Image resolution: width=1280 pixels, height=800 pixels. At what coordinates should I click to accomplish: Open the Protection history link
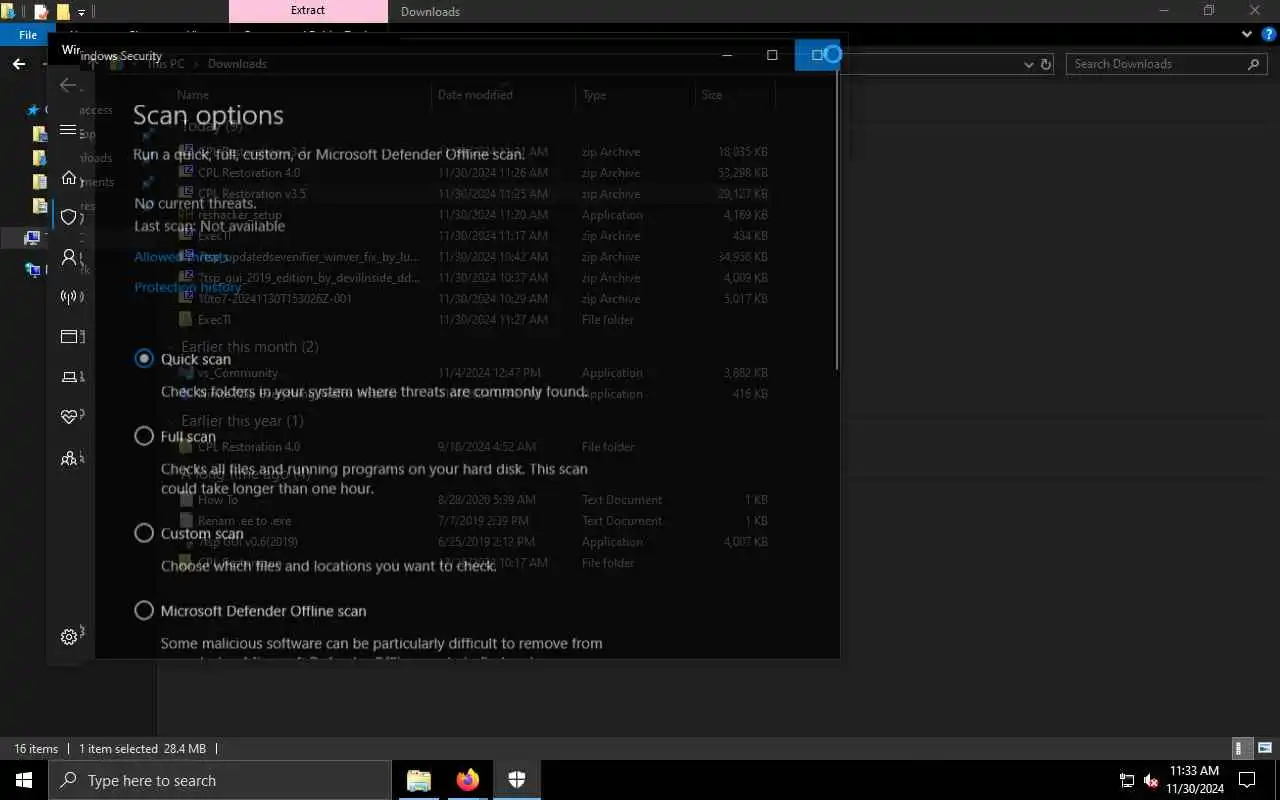click(x=188, y=287)
